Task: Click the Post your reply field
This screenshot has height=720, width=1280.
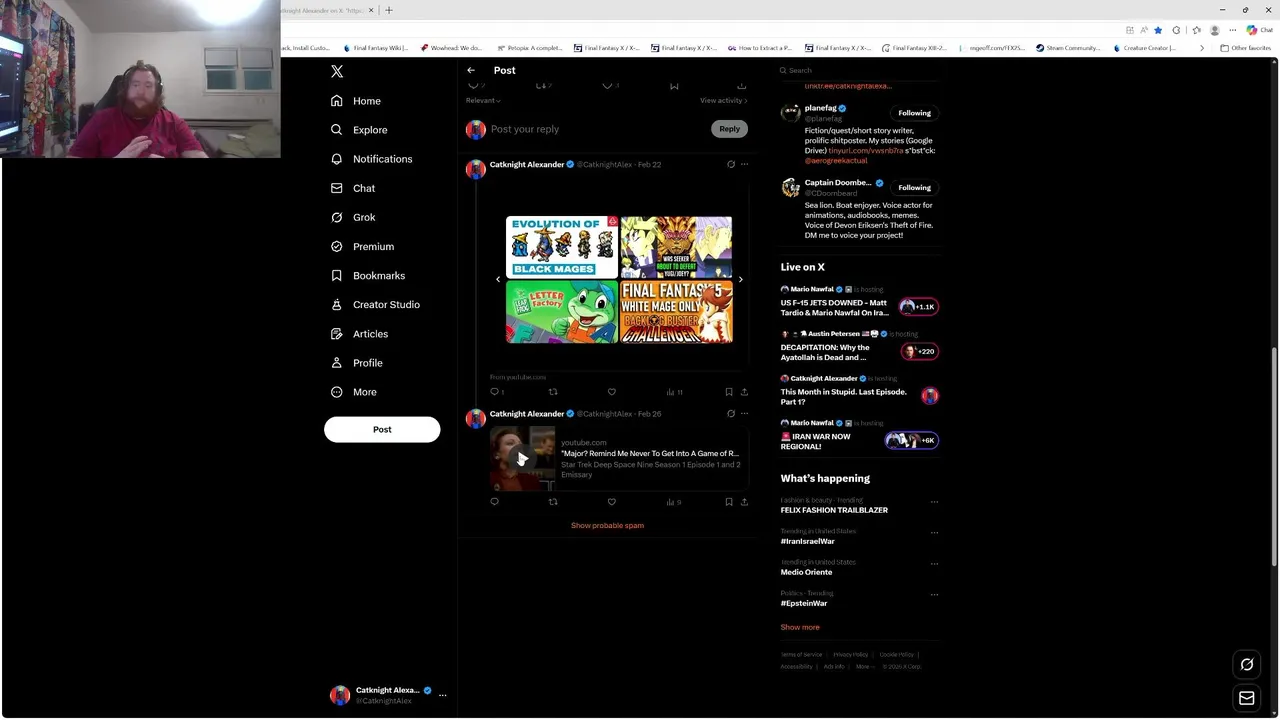Action: pos(596,129)
